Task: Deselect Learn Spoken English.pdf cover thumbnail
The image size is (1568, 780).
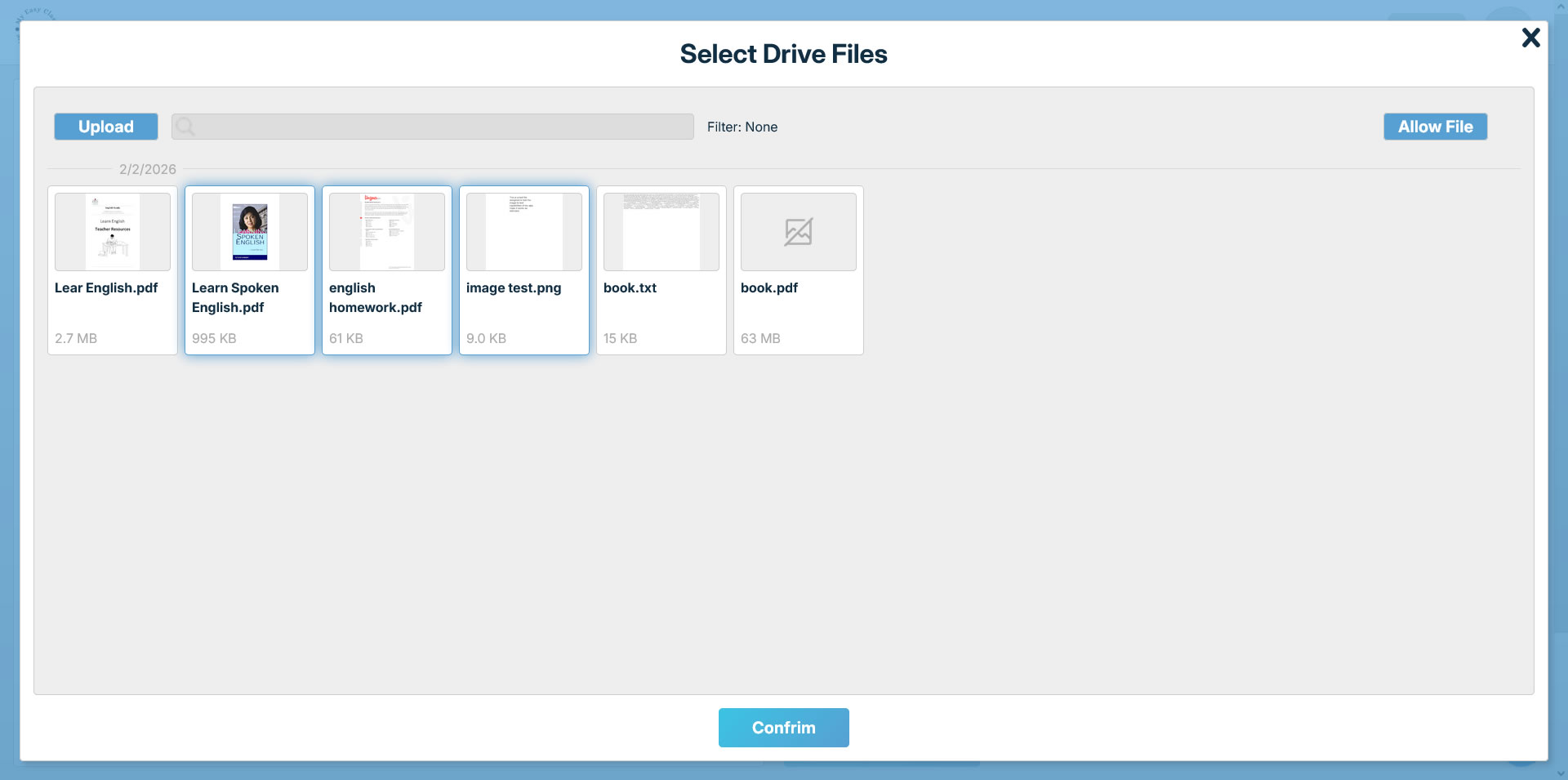Action: (250, 232)
